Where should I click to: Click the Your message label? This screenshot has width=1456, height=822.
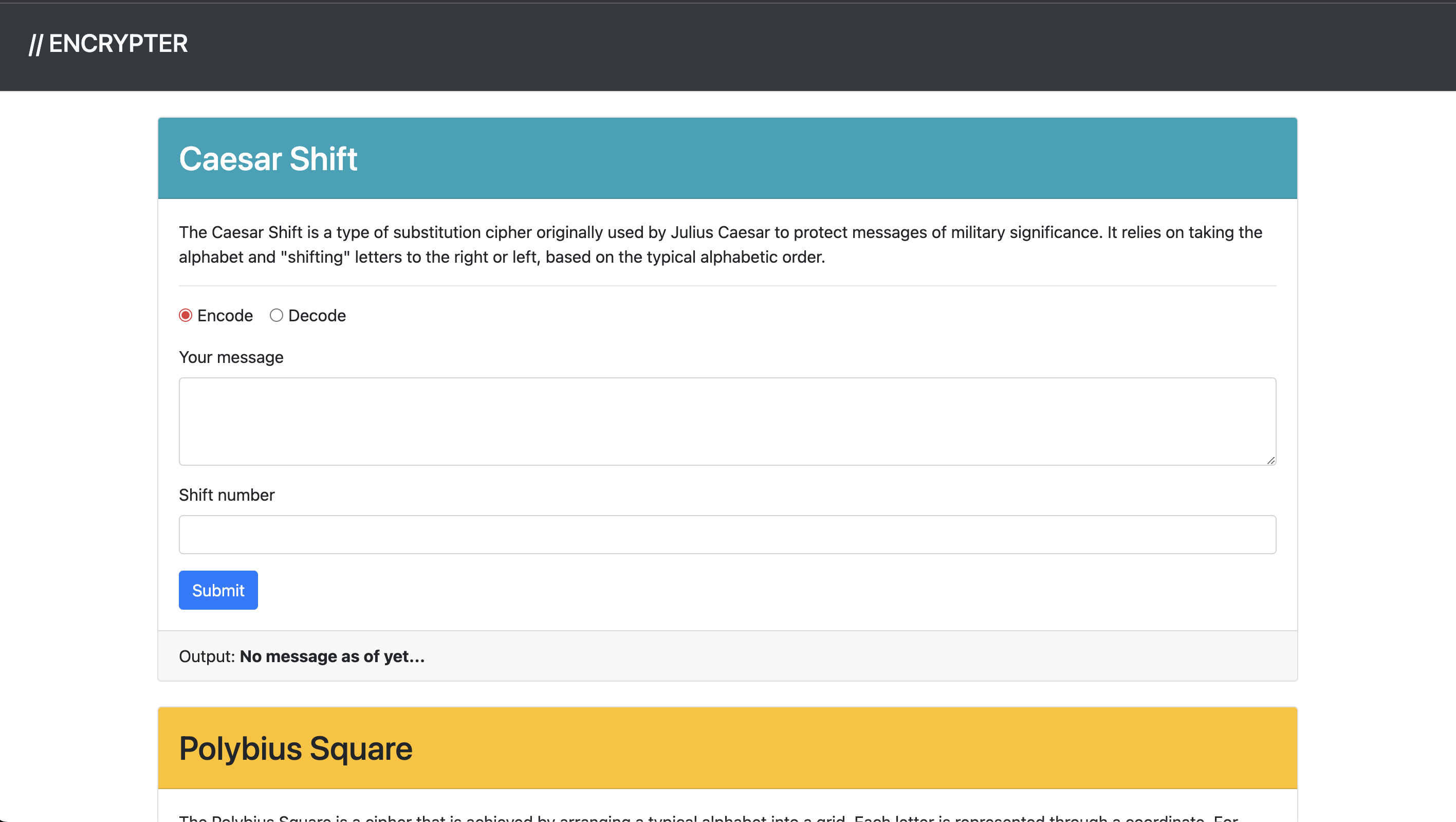click(x=231, y=357)
